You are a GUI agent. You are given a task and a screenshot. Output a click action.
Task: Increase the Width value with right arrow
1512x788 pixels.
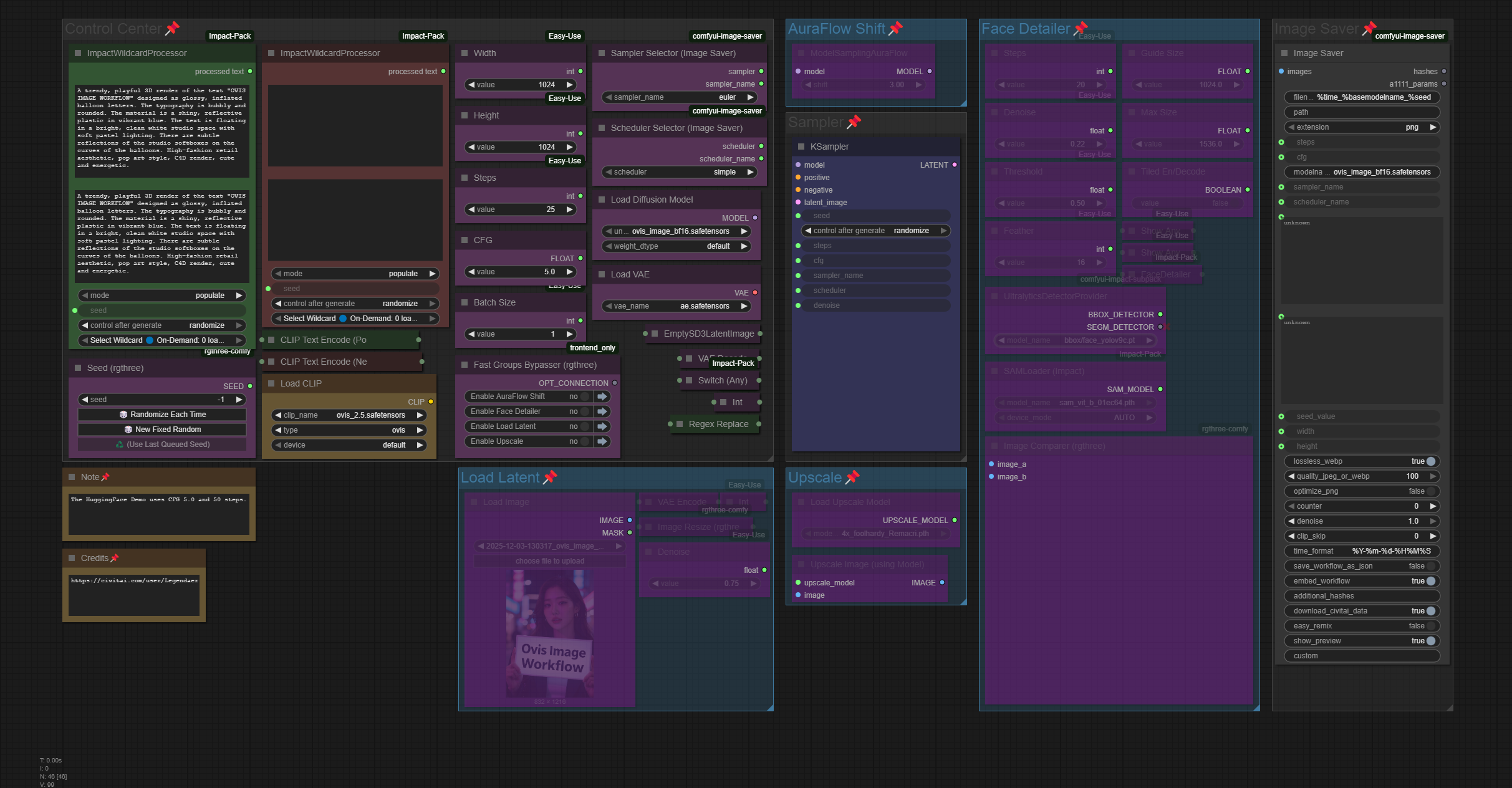pyautogui.click(x=569, y=85)
